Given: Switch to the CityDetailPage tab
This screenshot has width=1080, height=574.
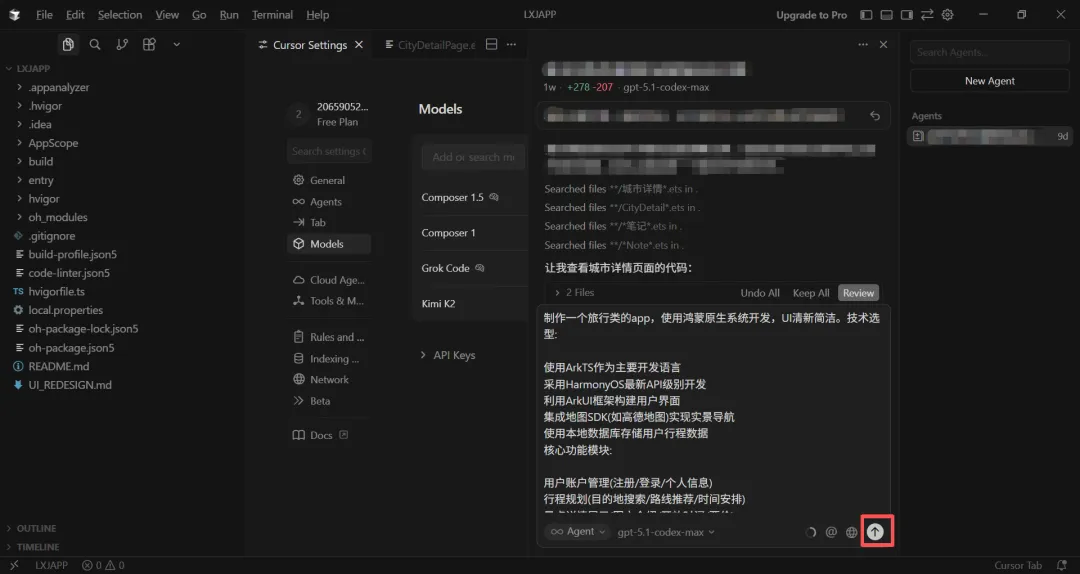Looking at the screenshot, I should pos(430,45).
